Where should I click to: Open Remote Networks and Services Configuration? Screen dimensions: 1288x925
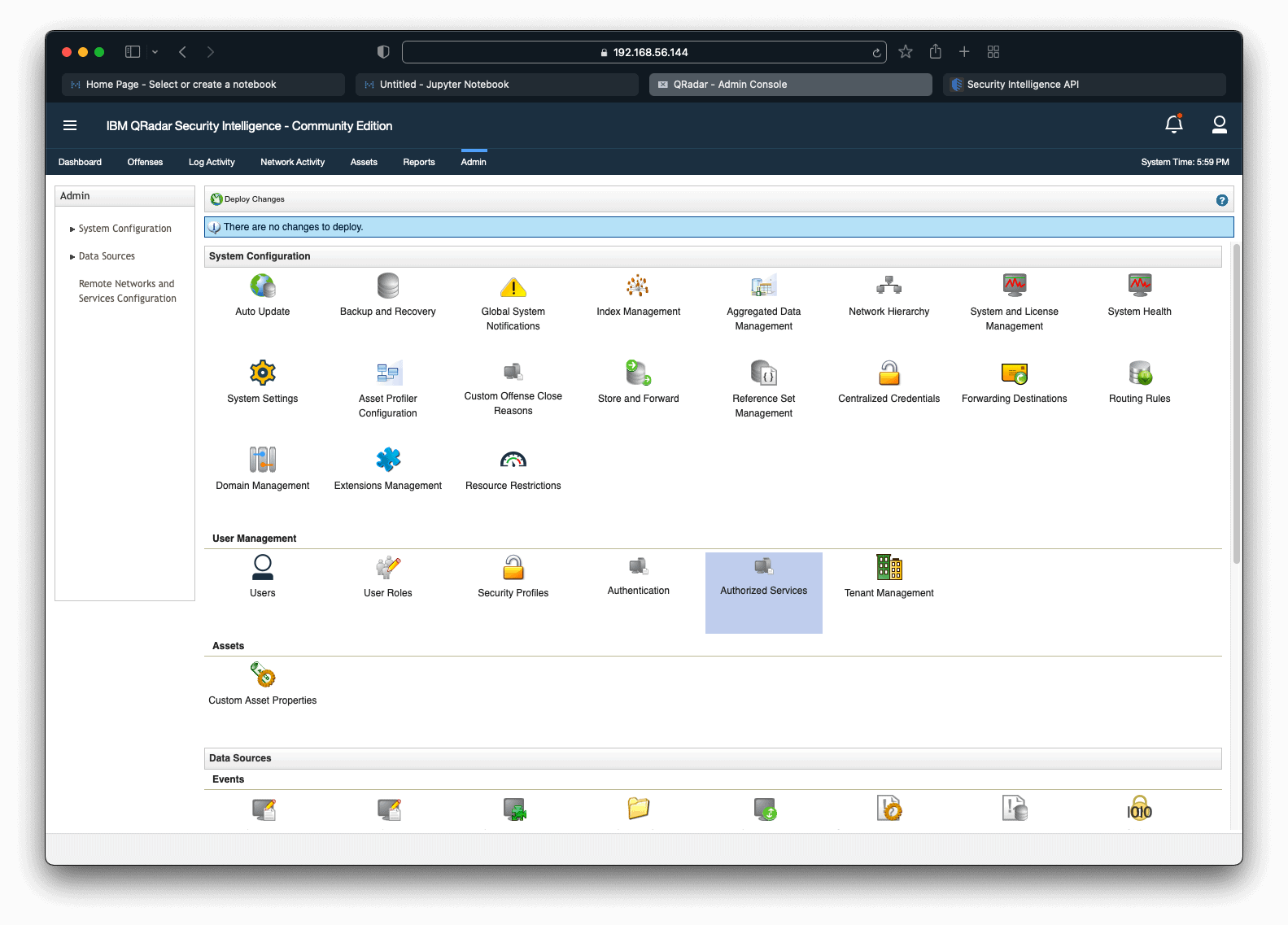127,291
